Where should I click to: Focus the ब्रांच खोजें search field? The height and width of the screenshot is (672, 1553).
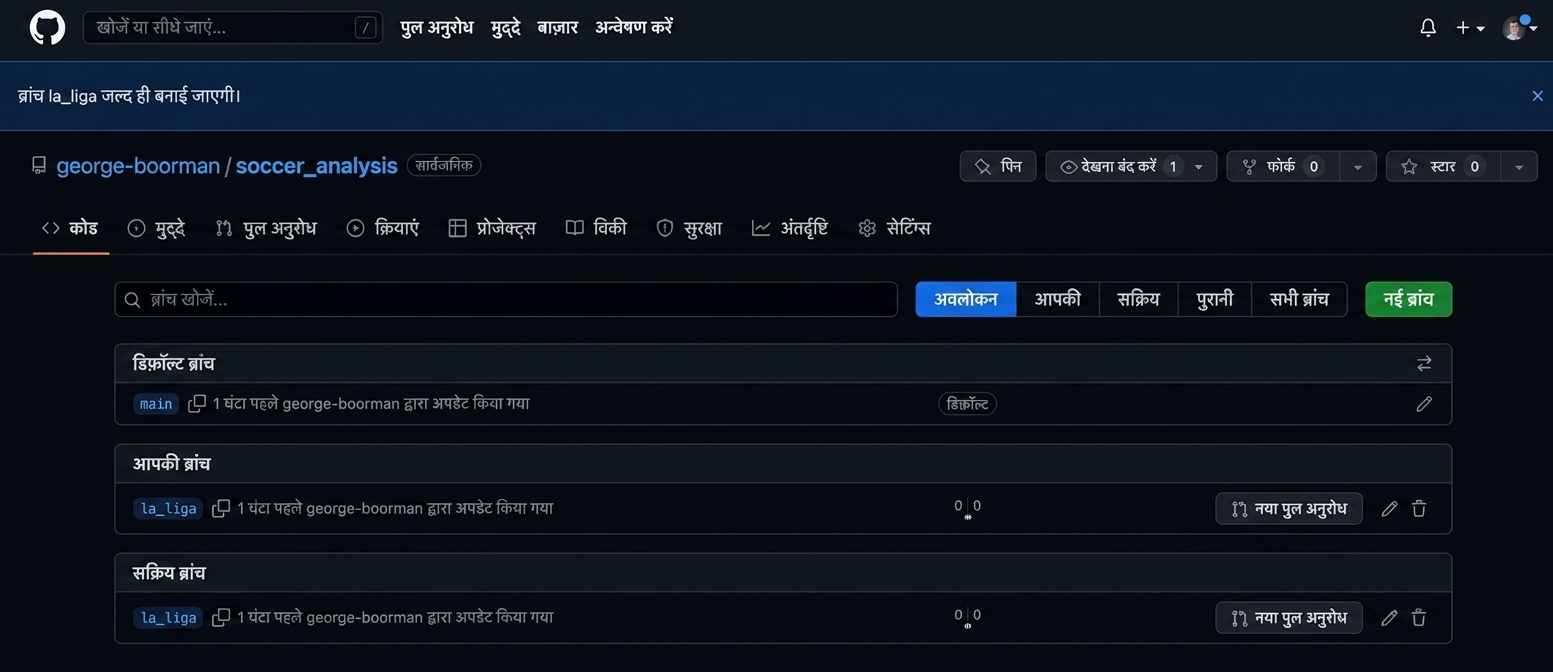(x=506, y=300)
